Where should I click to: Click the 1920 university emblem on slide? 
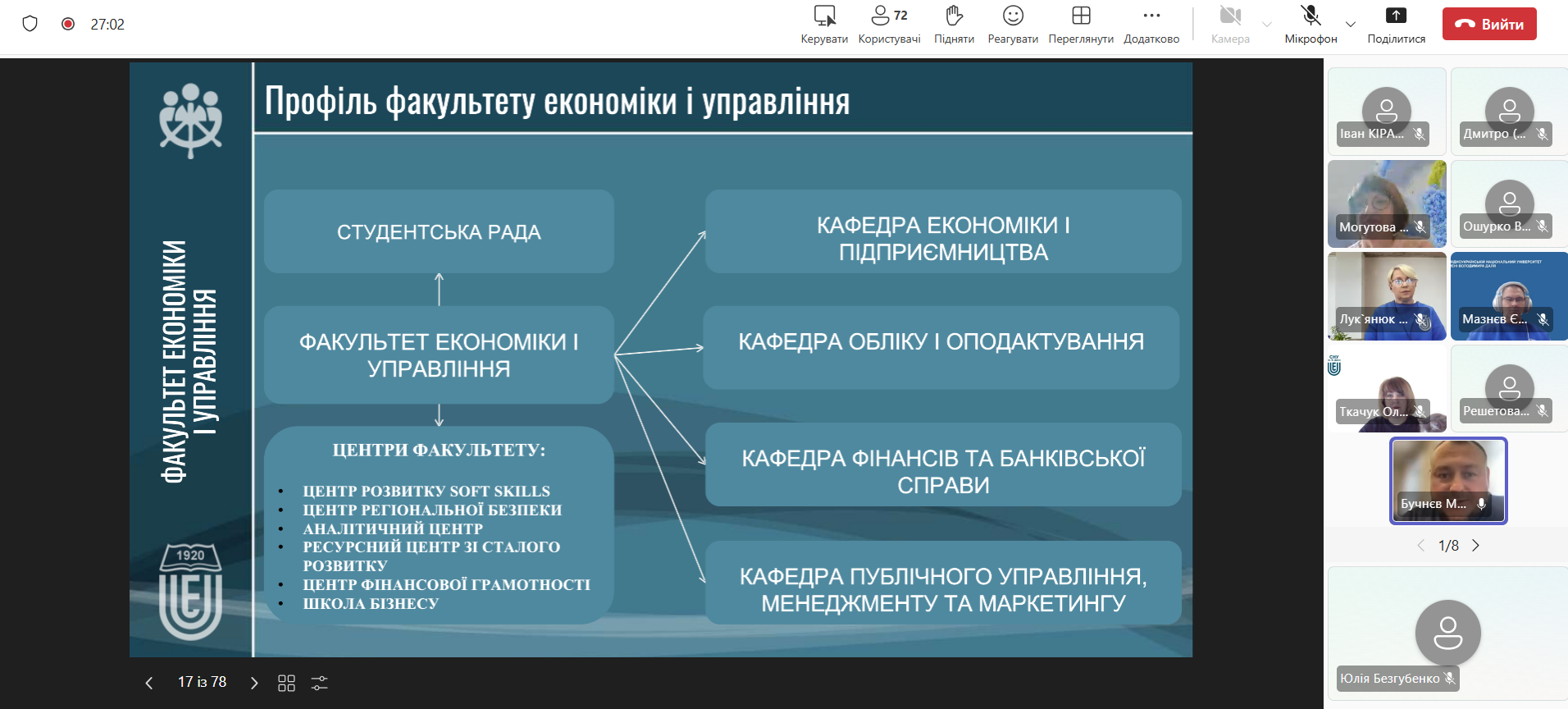190,592
